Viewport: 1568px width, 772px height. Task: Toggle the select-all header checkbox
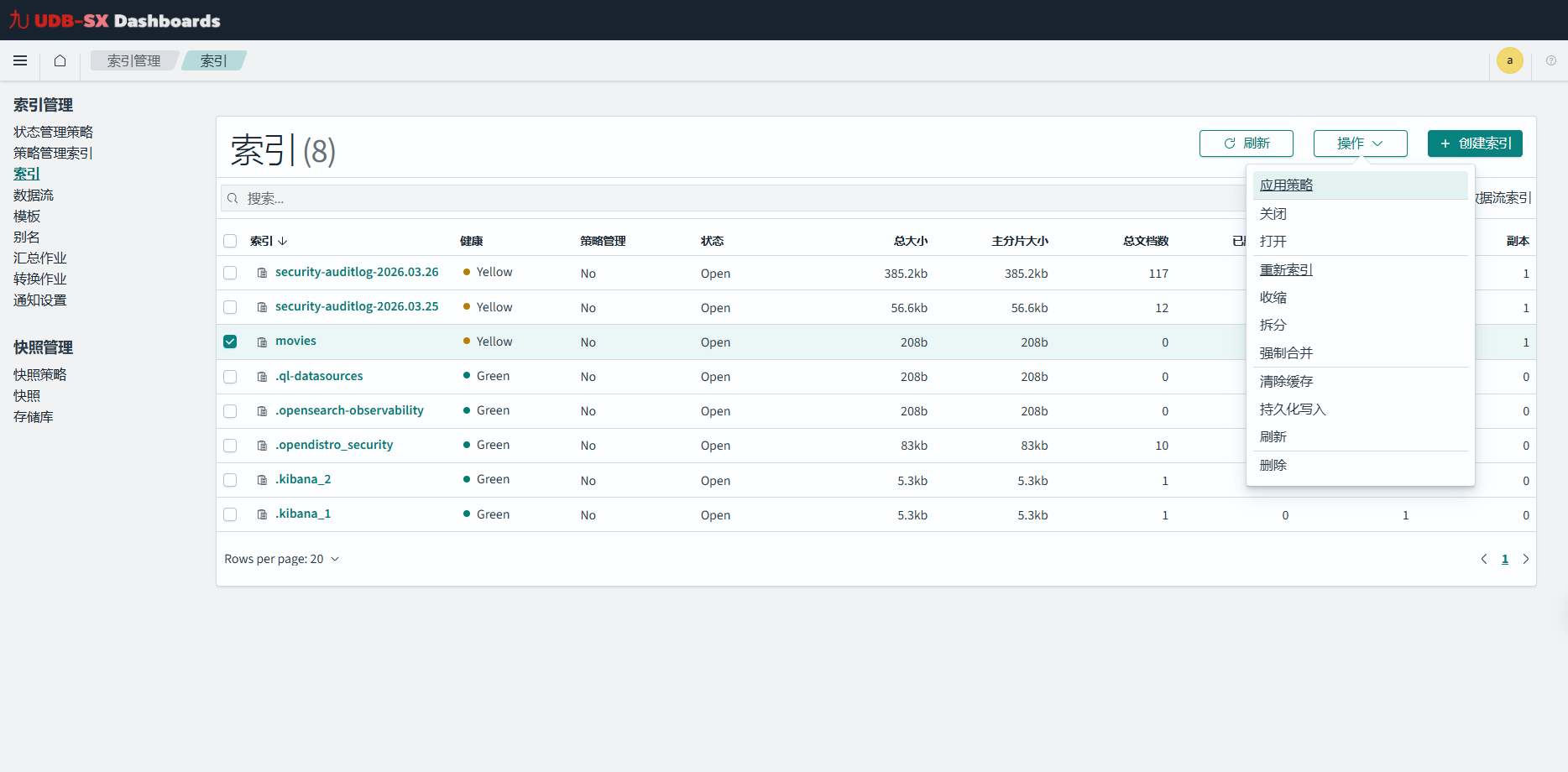[x=230, y=241]
